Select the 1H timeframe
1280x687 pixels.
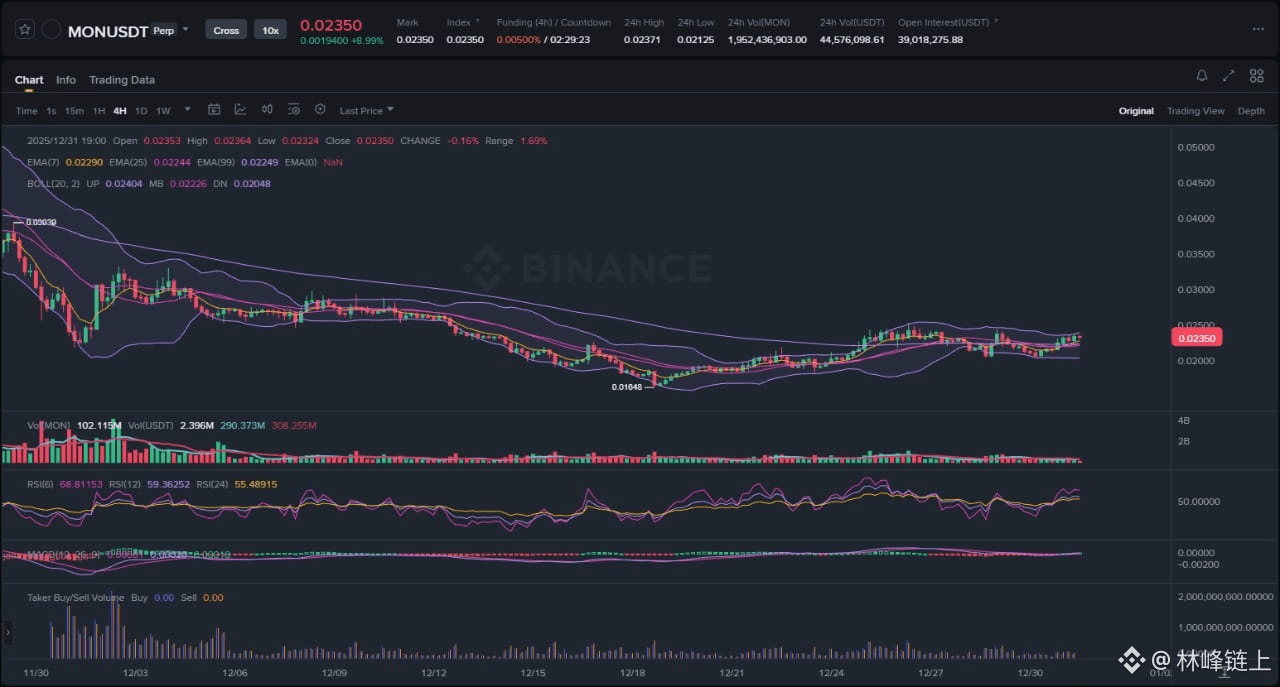pos(99,111)
